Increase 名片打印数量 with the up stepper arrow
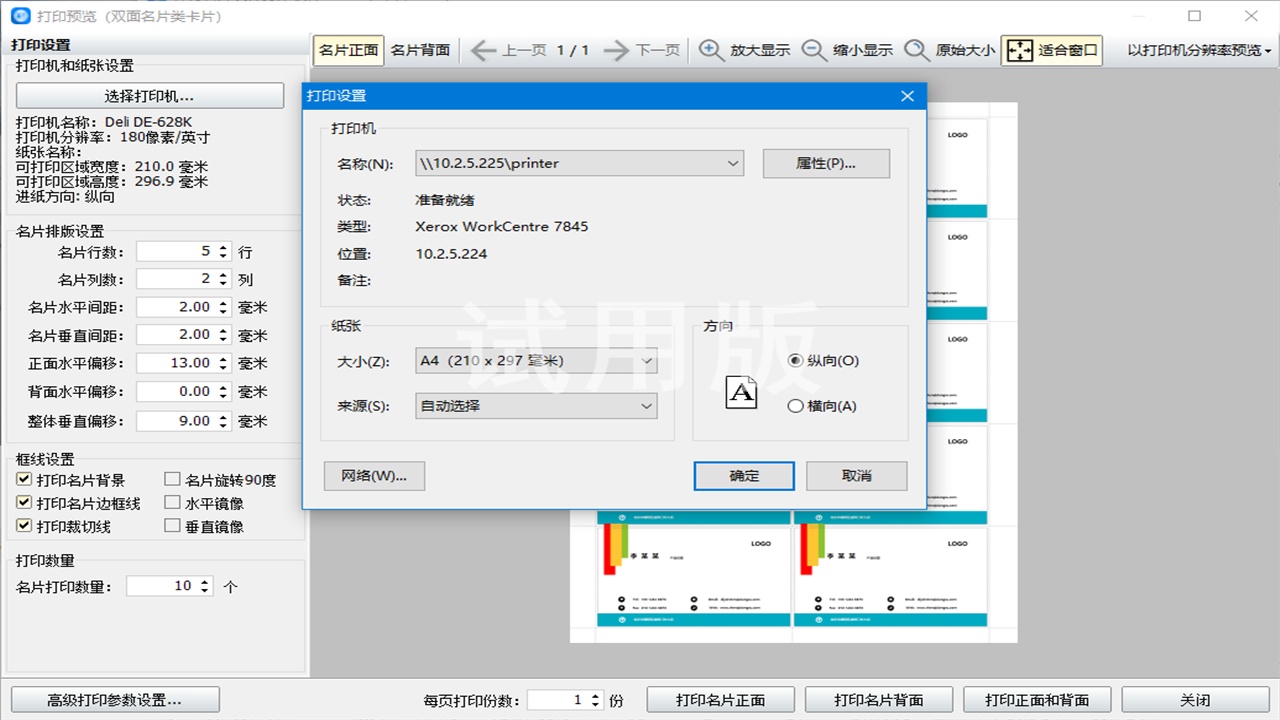The width and height of the screenshot is (1280, 720). [x=206, y=580]
